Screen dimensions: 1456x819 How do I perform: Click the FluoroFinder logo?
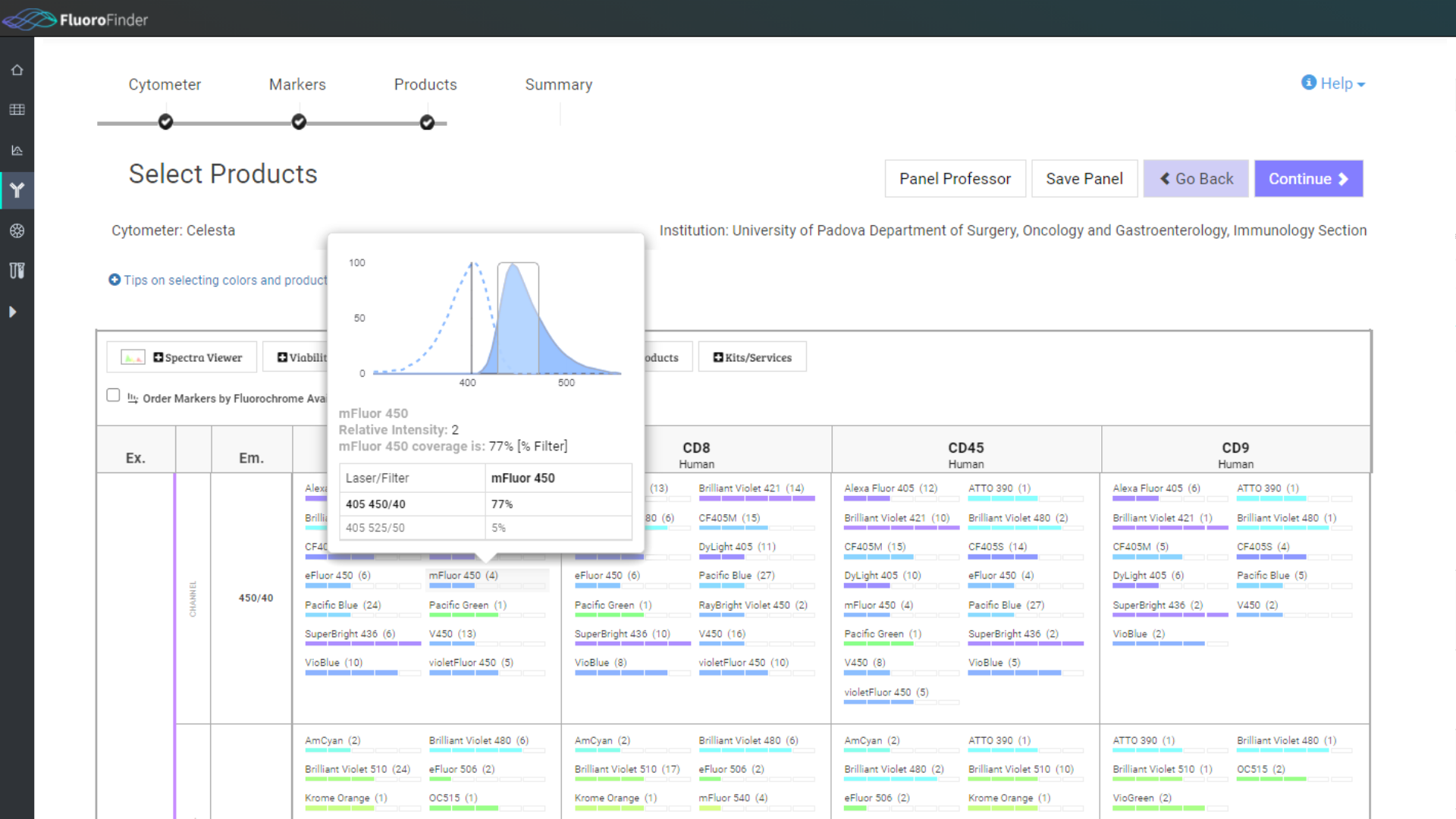(75, 19)
